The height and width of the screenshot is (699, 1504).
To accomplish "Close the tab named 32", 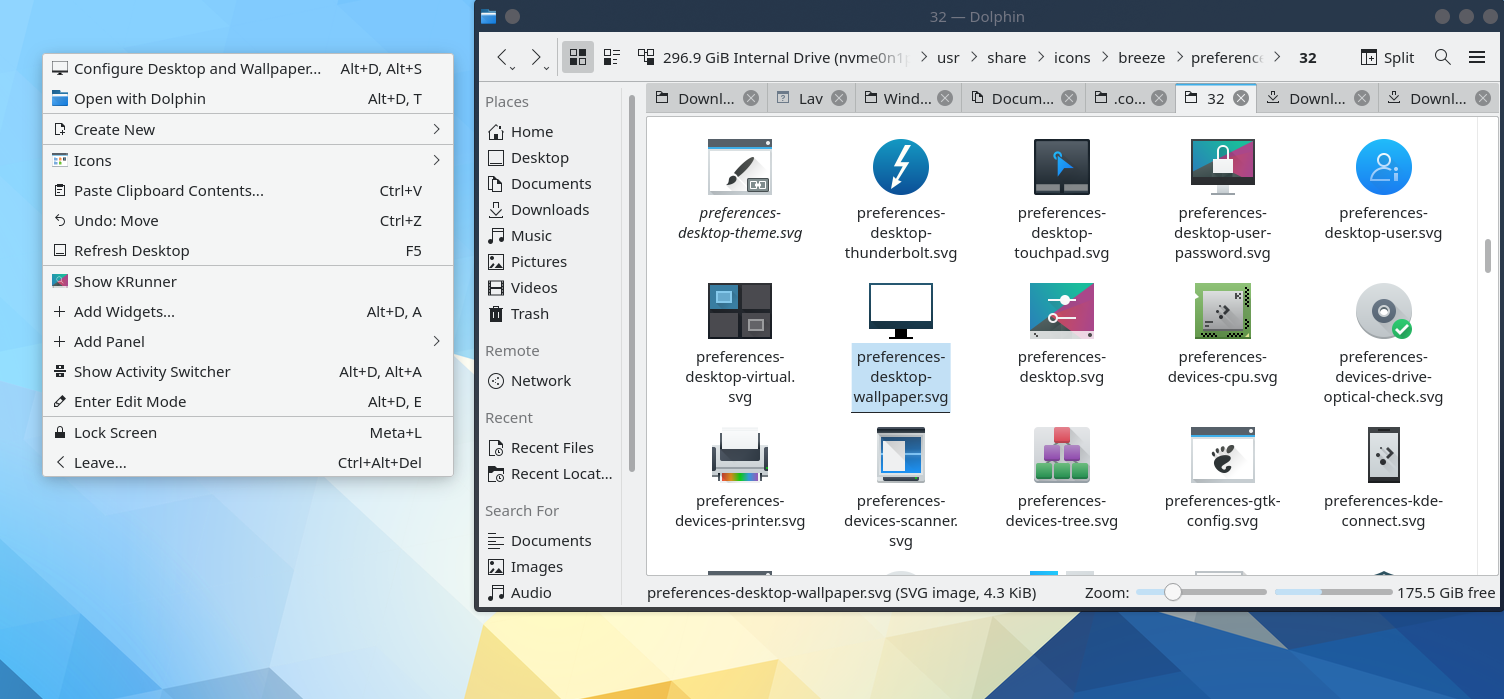I will [x=1241, y=98].
